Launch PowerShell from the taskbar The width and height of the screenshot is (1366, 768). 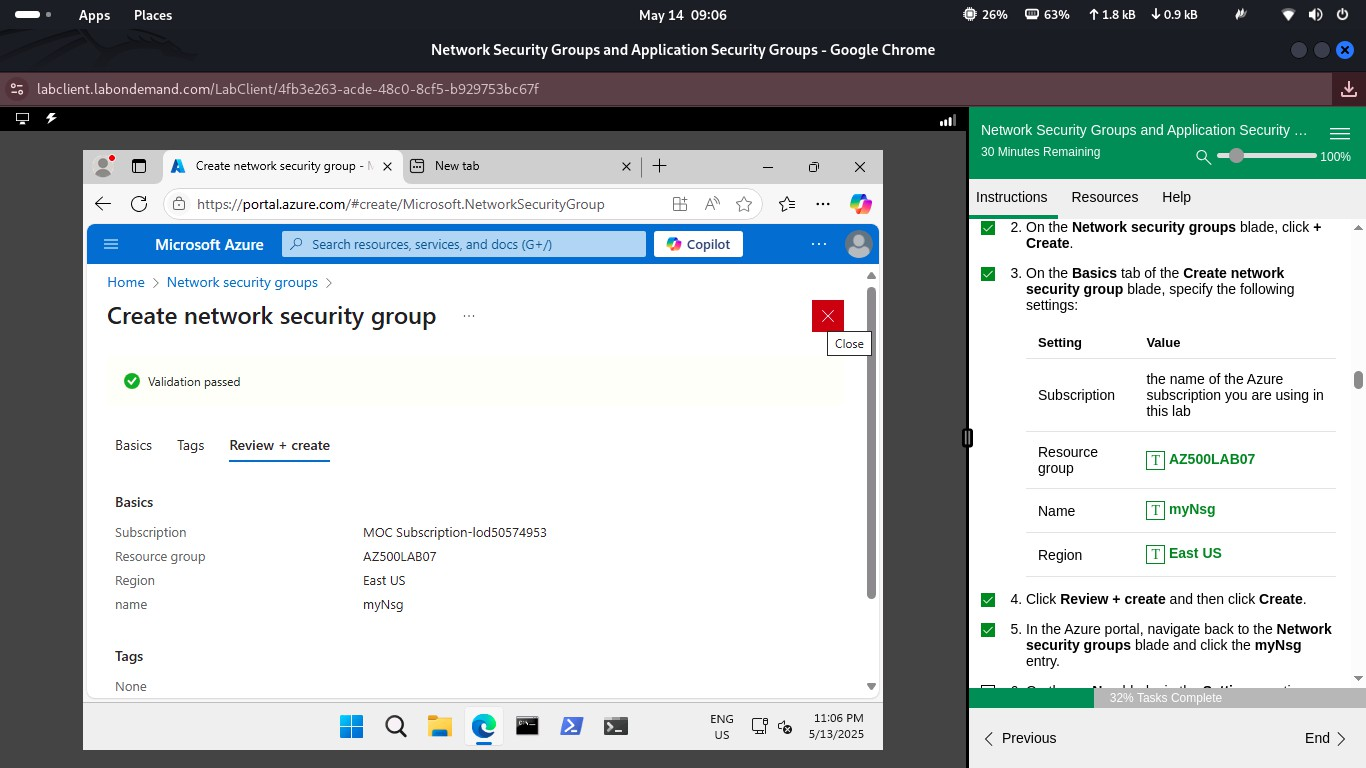(x=571, y=726)
